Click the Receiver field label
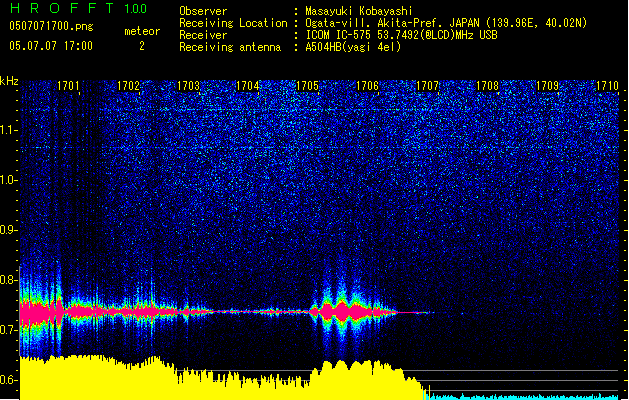This screenshot has width=629, height=400. click(203, 35)
